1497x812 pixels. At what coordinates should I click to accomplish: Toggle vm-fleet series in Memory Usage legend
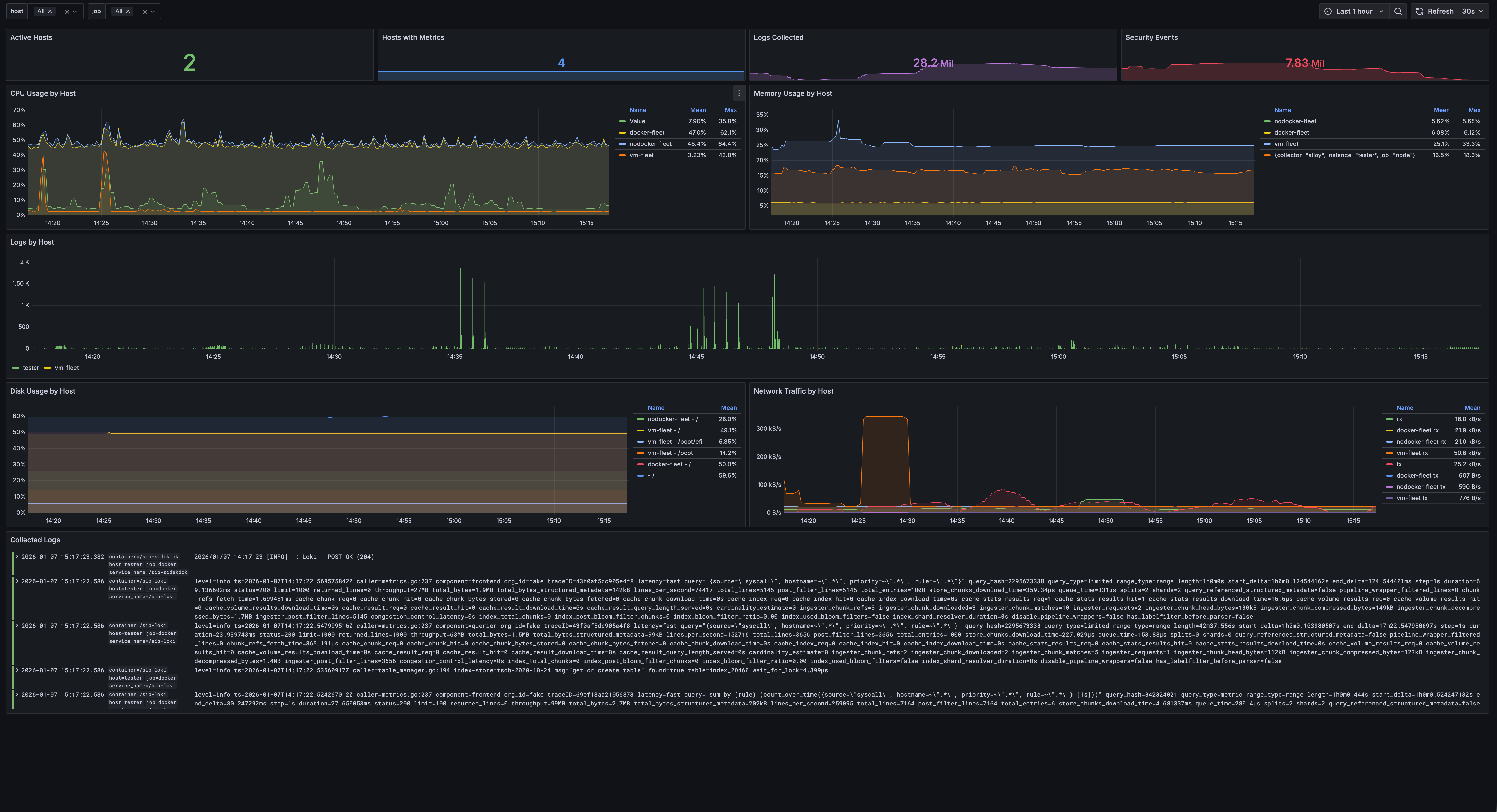pyautogui.click(x=1286, y=144)
